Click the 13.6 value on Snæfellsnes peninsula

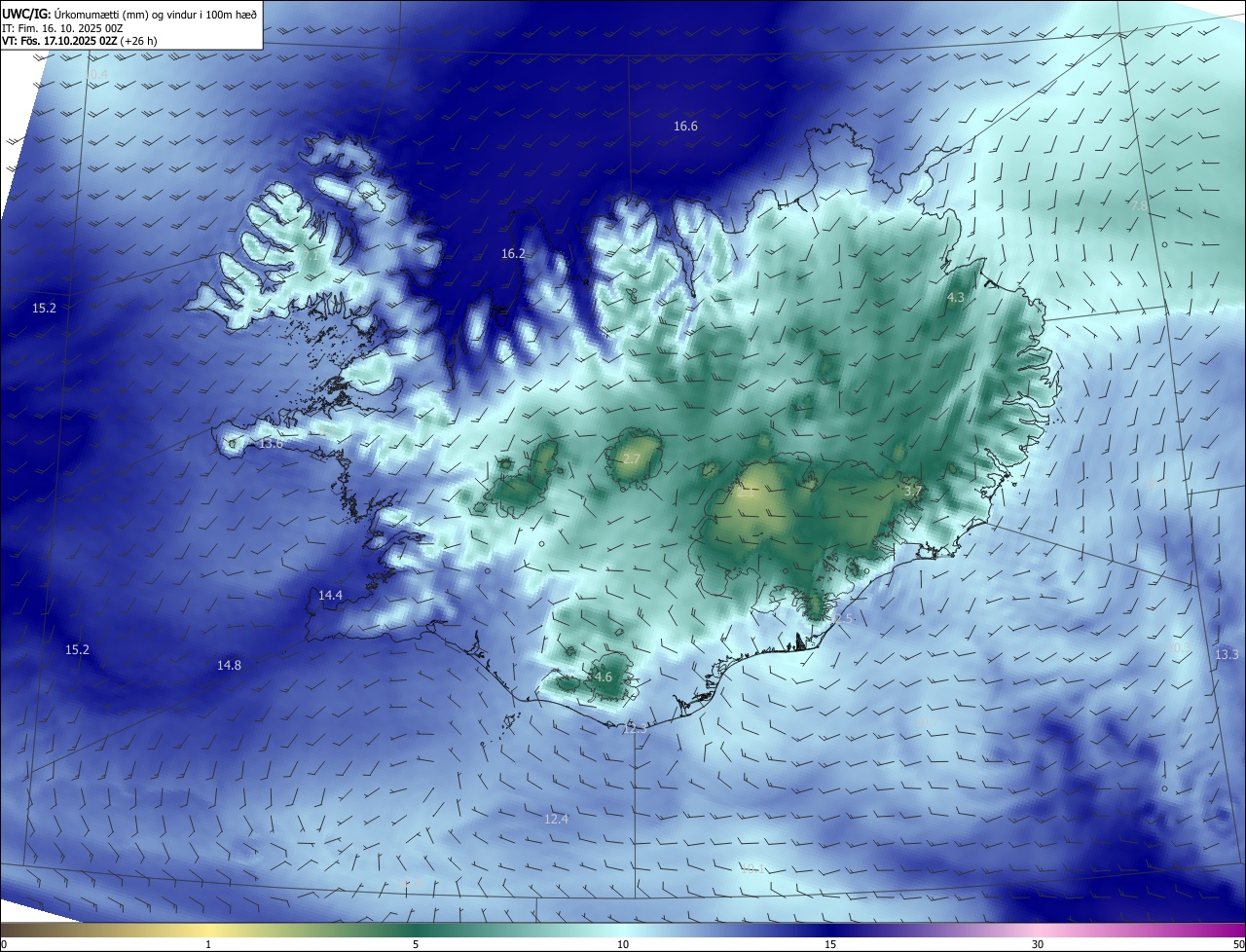[x=271, y=444]
